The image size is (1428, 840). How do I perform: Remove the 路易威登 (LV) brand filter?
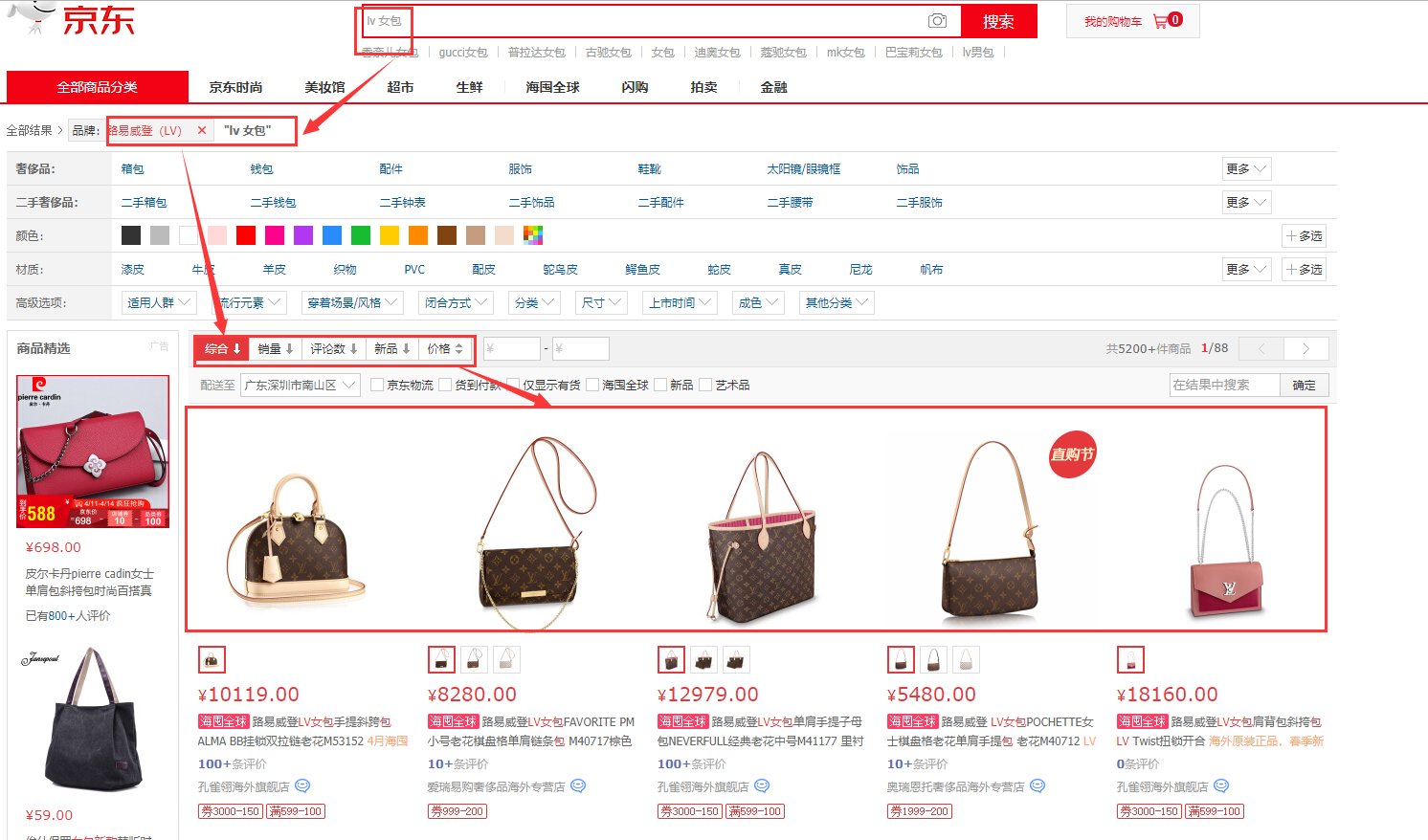(x=201, y=130)
